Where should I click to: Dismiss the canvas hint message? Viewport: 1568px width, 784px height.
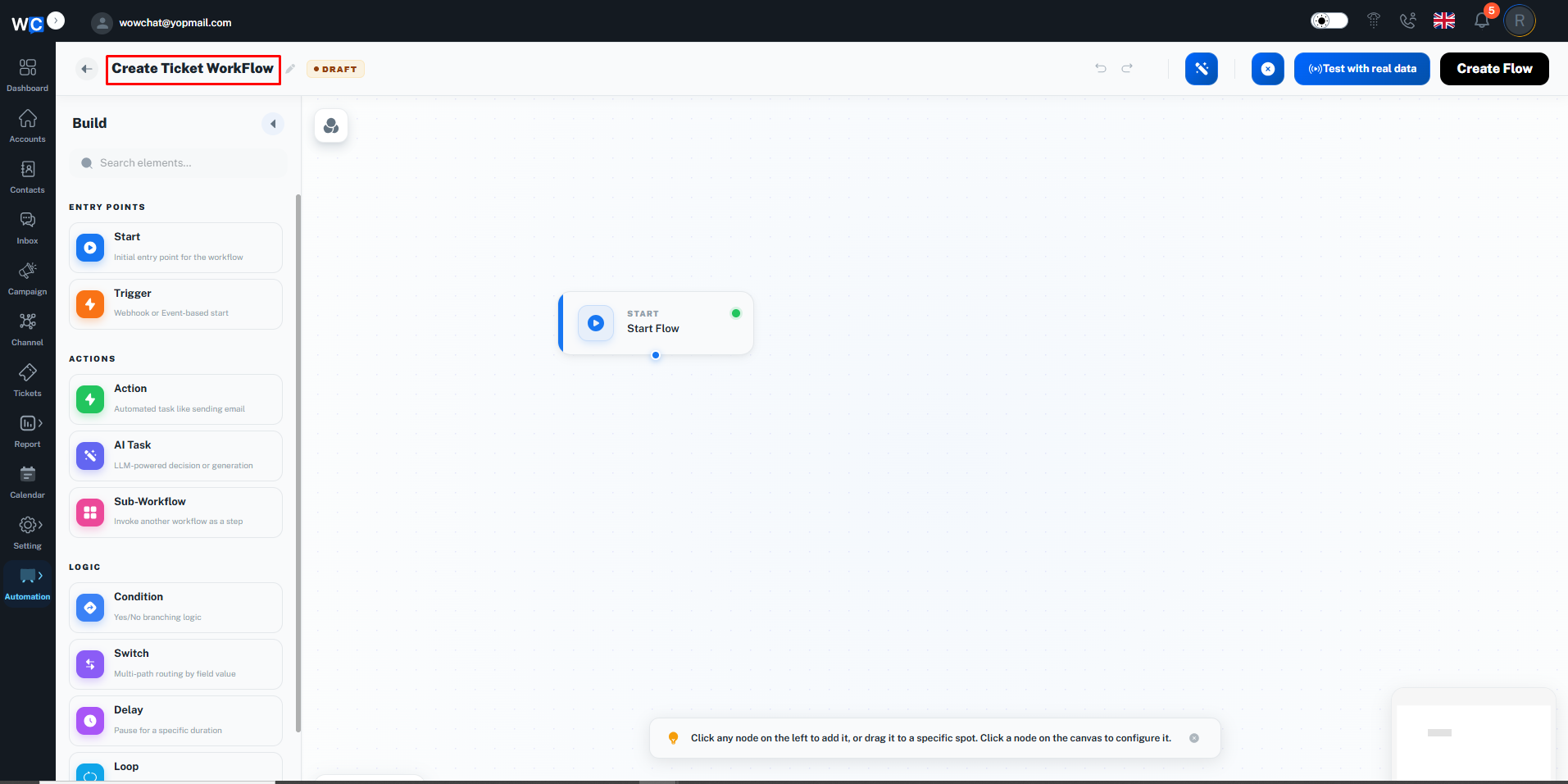tap(1193, 738)
